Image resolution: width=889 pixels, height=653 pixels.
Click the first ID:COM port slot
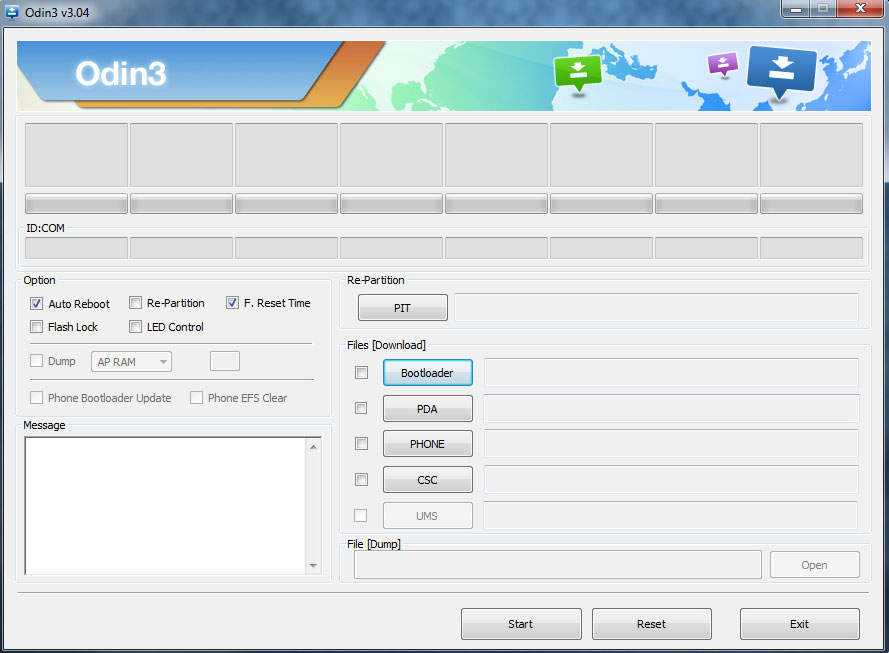(x=77, y=248)
